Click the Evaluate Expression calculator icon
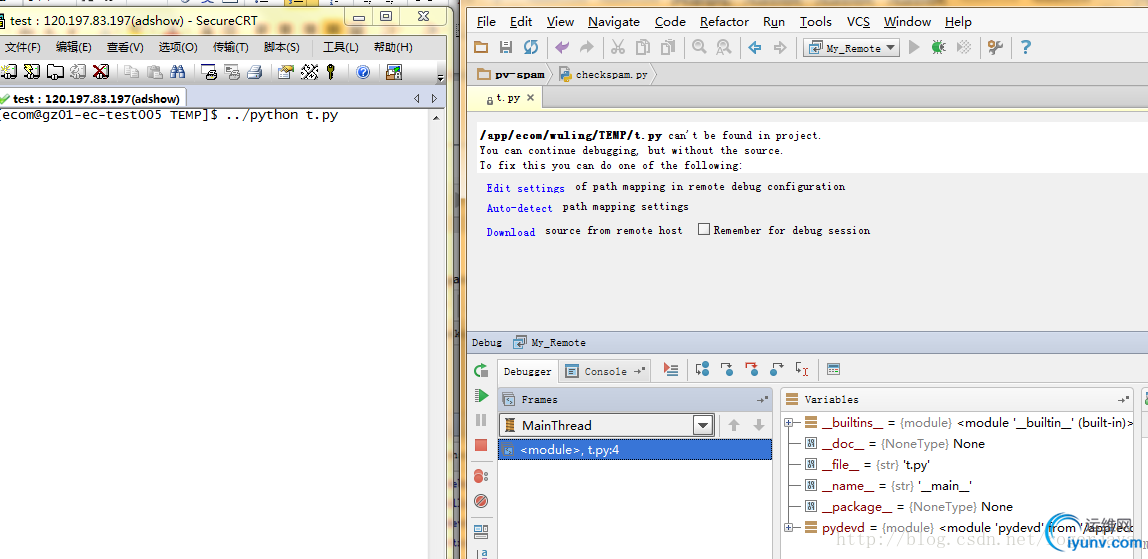 coord(833,369)
